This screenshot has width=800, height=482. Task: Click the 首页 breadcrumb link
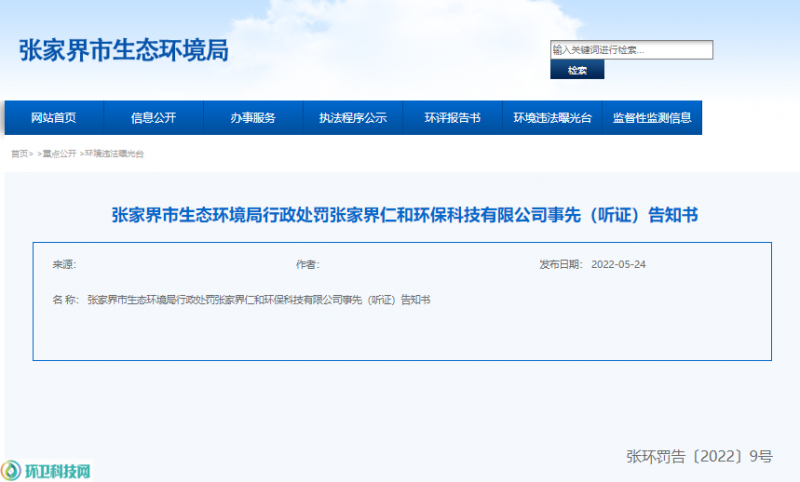(19, 154)
